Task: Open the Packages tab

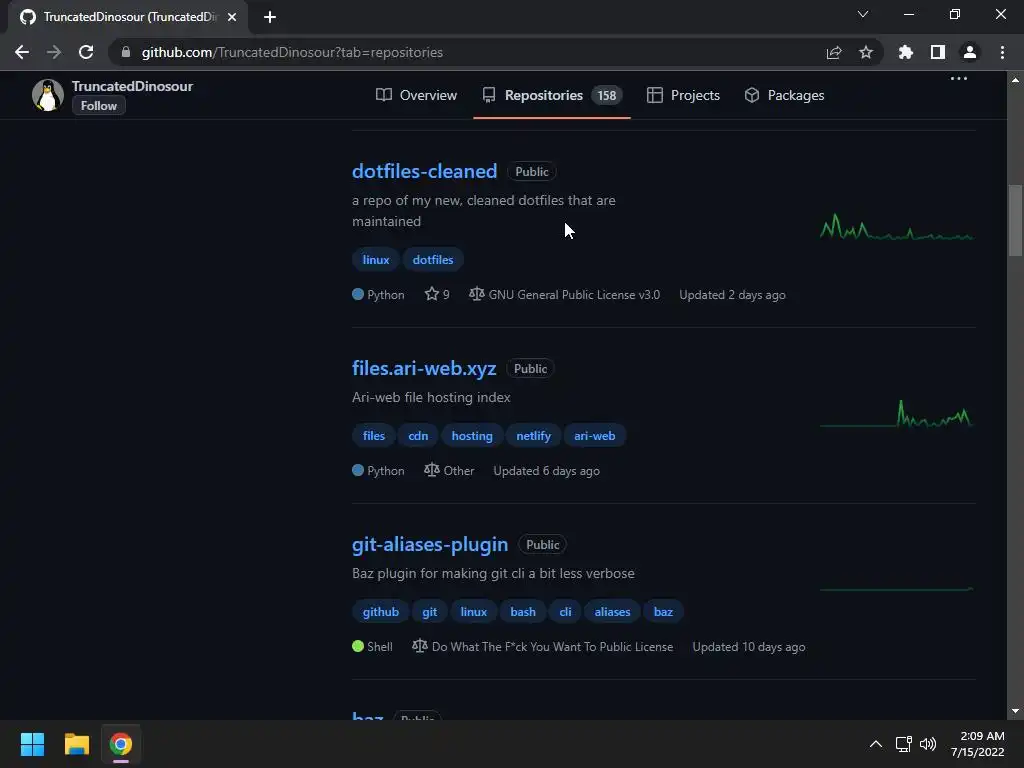Action: pyautogui.click(x=784, y=95)
